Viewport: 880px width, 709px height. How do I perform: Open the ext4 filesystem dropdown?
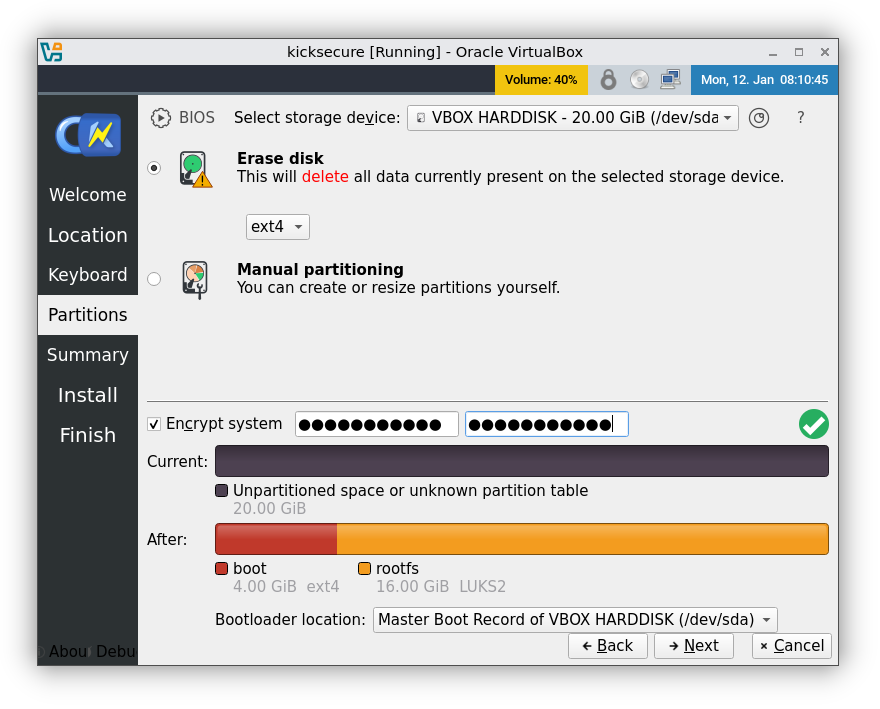(x=277, y=226)
